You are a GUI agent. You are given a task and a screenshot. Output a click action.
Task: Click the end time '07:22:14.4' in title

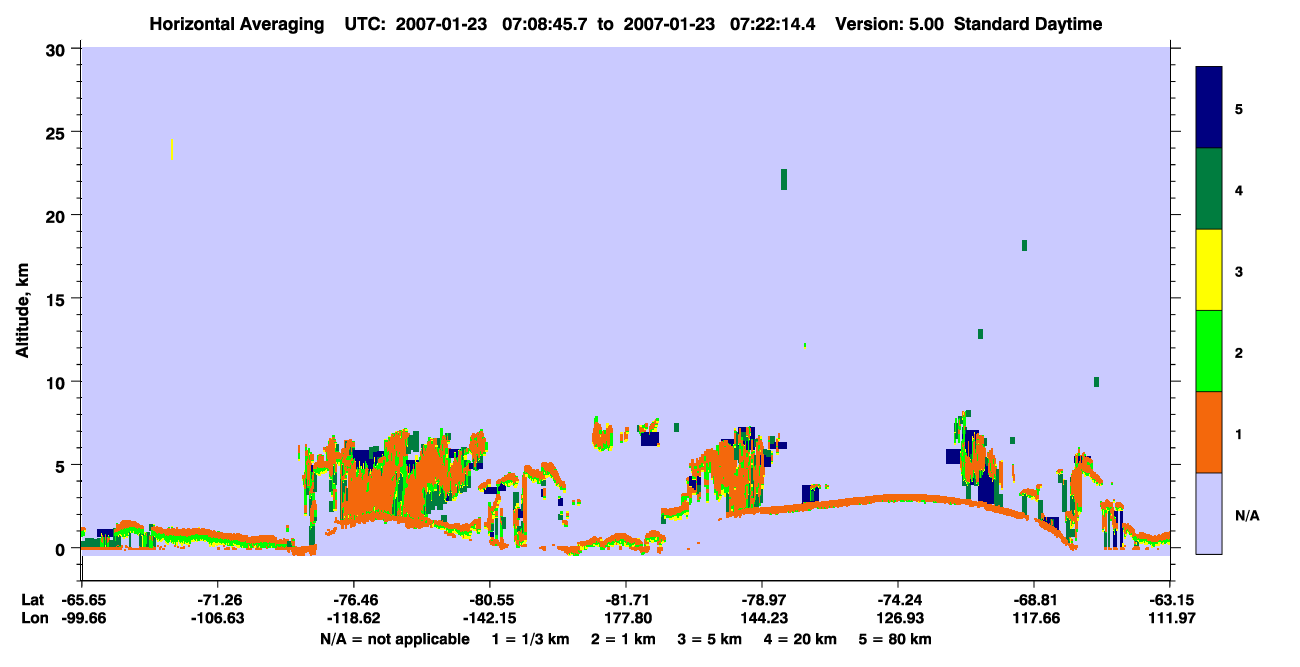[773, 24]
